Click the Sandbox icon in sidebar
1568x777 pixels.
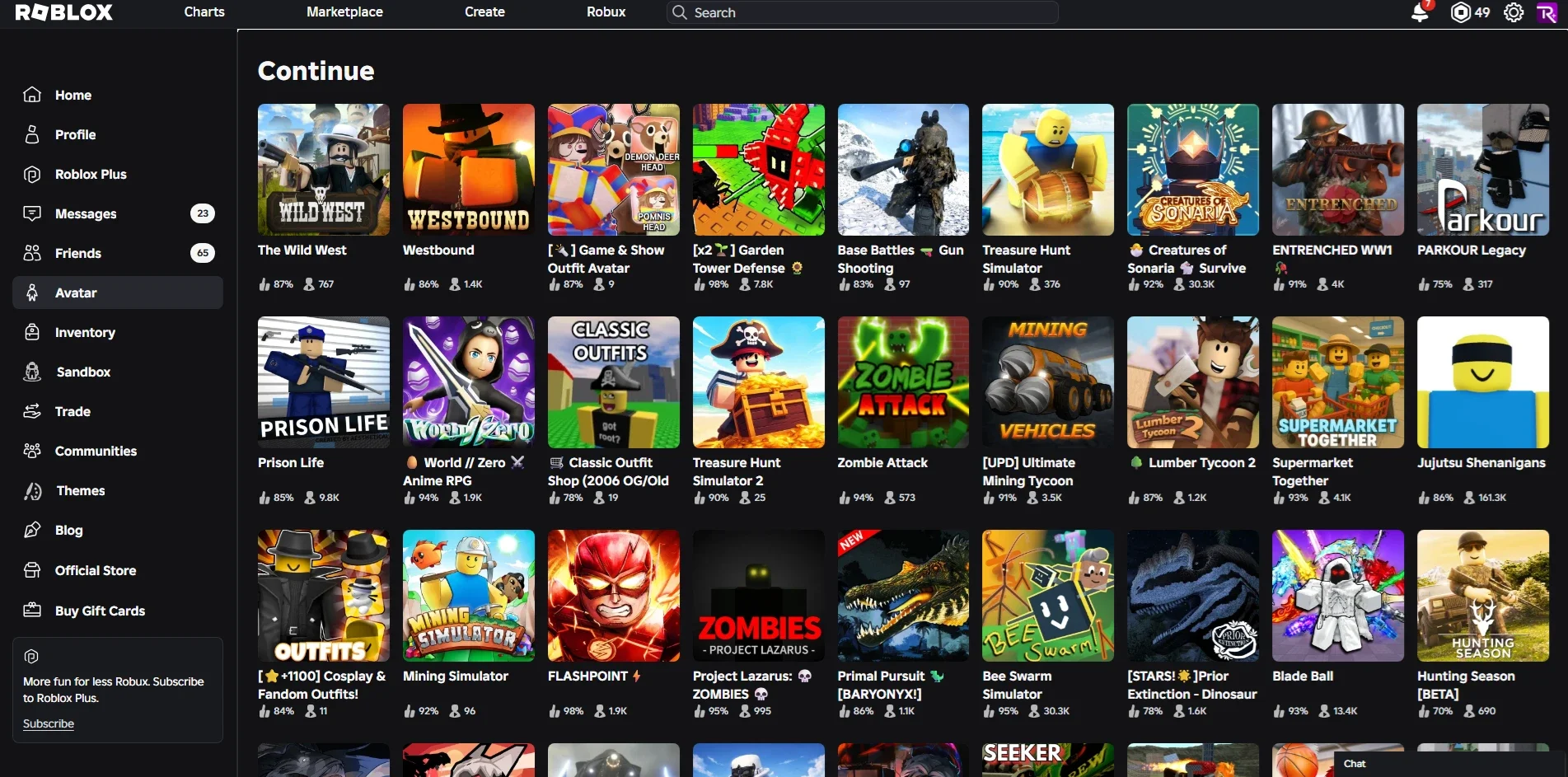(x=32, y=372)
